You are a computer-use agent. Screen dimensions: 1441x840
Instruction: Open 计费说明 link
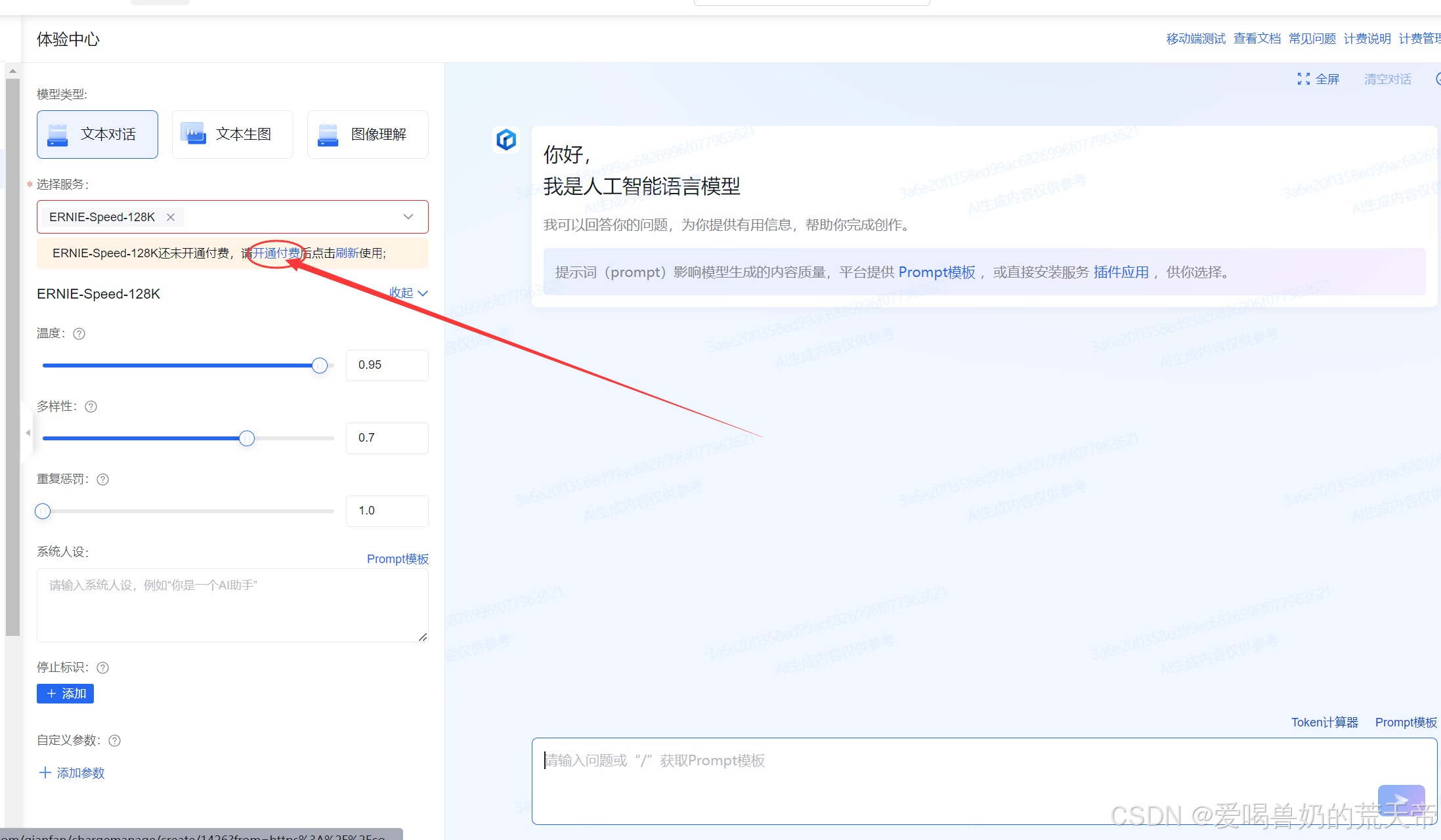[x=1367, y=39]
